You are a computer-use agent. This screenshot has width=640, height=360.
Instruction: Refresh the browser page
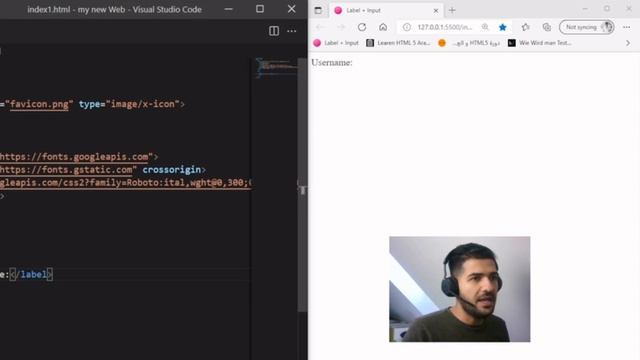pyautogui.click(x=362, y=27)
